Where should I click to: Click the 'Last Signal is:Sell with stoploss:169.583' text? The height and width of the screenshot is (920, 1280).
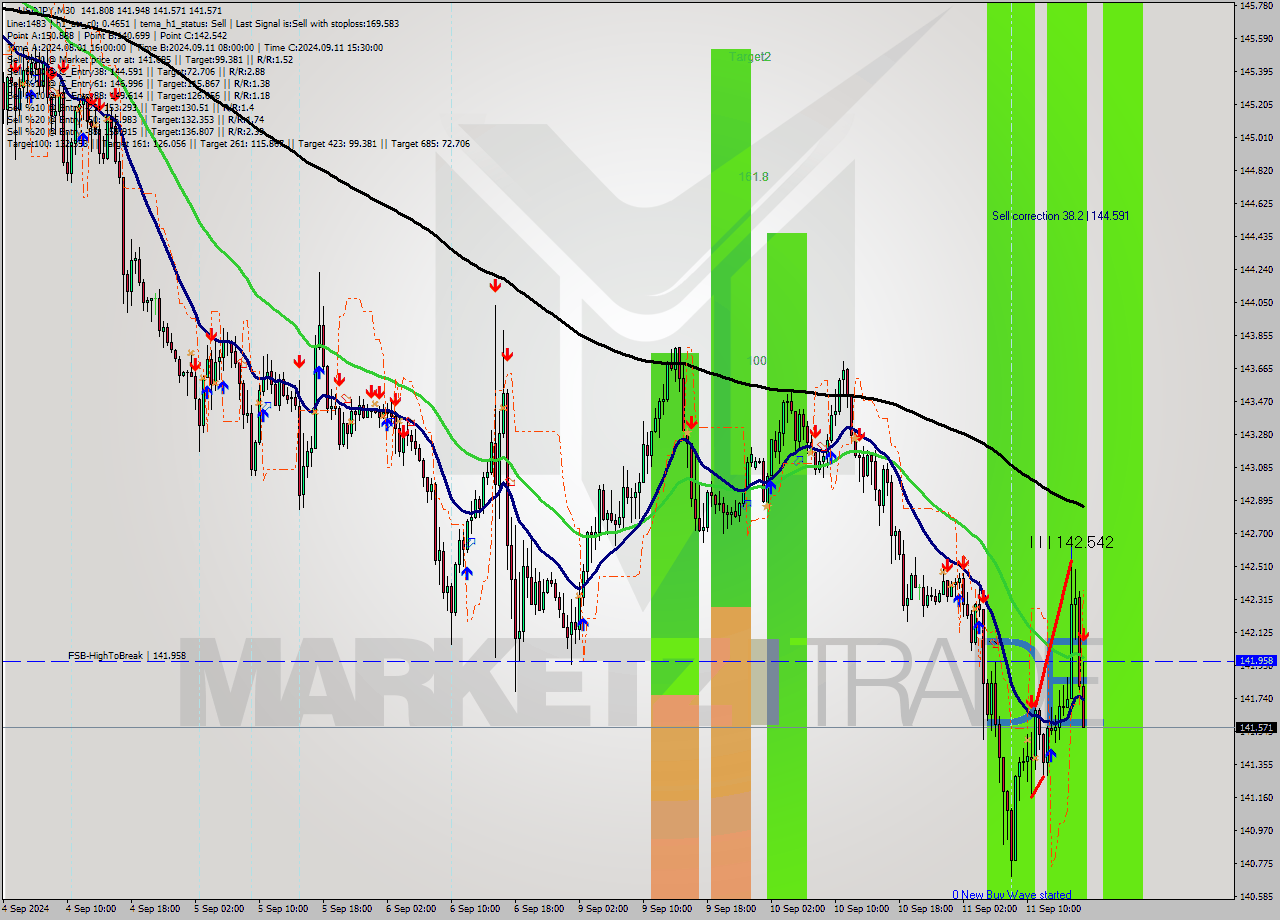(318, 24)
